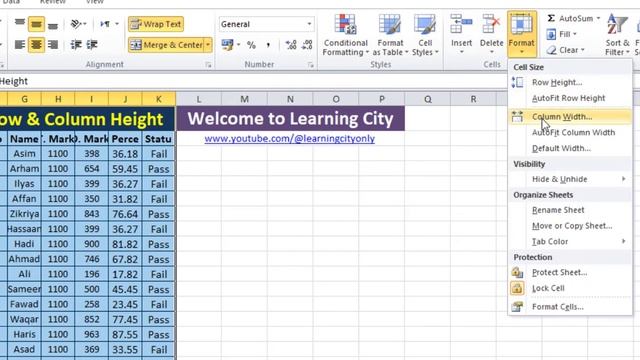This screenshot has width=640, height=360.
Task: Open Sort & Filter menu
Action: [617, 34]
